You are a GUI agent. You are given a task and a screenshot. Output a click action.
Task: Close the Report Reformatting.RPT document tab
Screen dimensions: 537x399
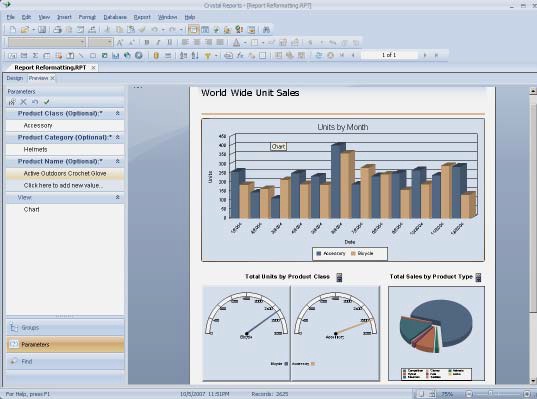(93, 68)
